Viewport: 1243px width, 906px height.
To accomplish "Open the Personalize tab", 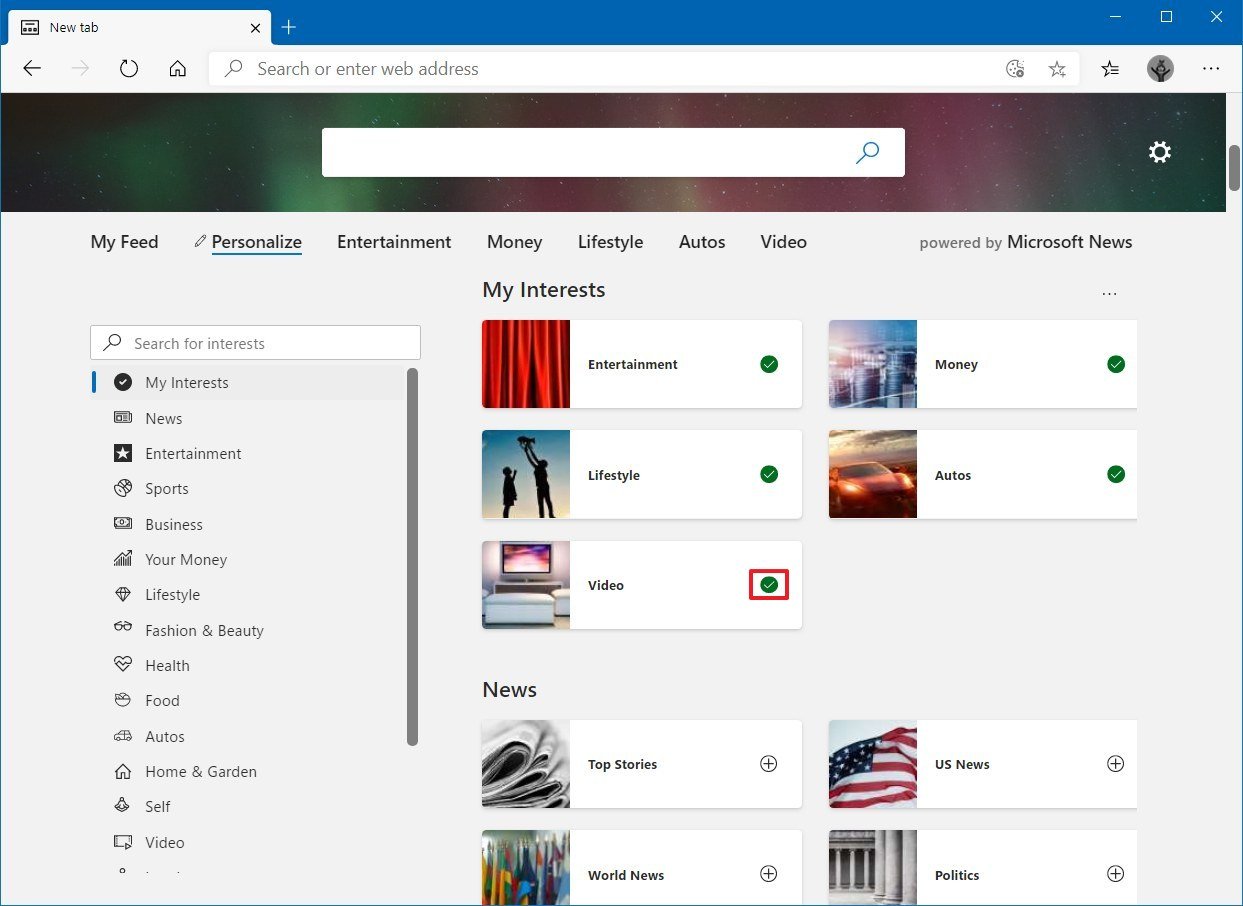I will tap(256, 242).
